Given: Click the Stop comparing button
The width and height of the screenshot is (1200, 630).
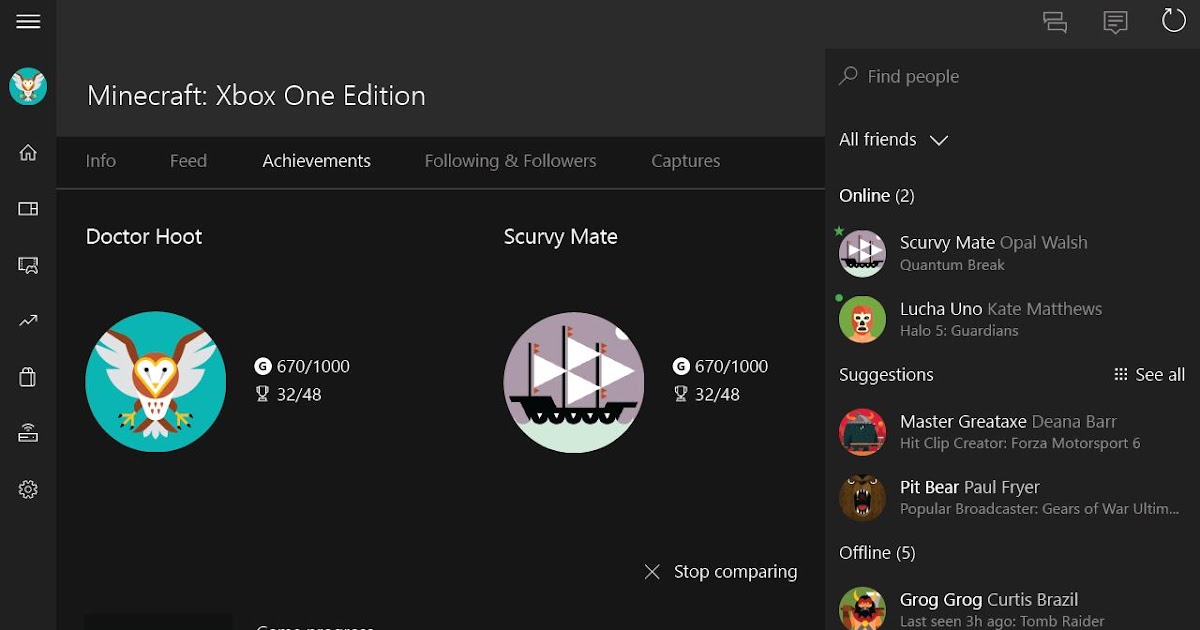Looking at the screenshot, I should tap(721, 572).
